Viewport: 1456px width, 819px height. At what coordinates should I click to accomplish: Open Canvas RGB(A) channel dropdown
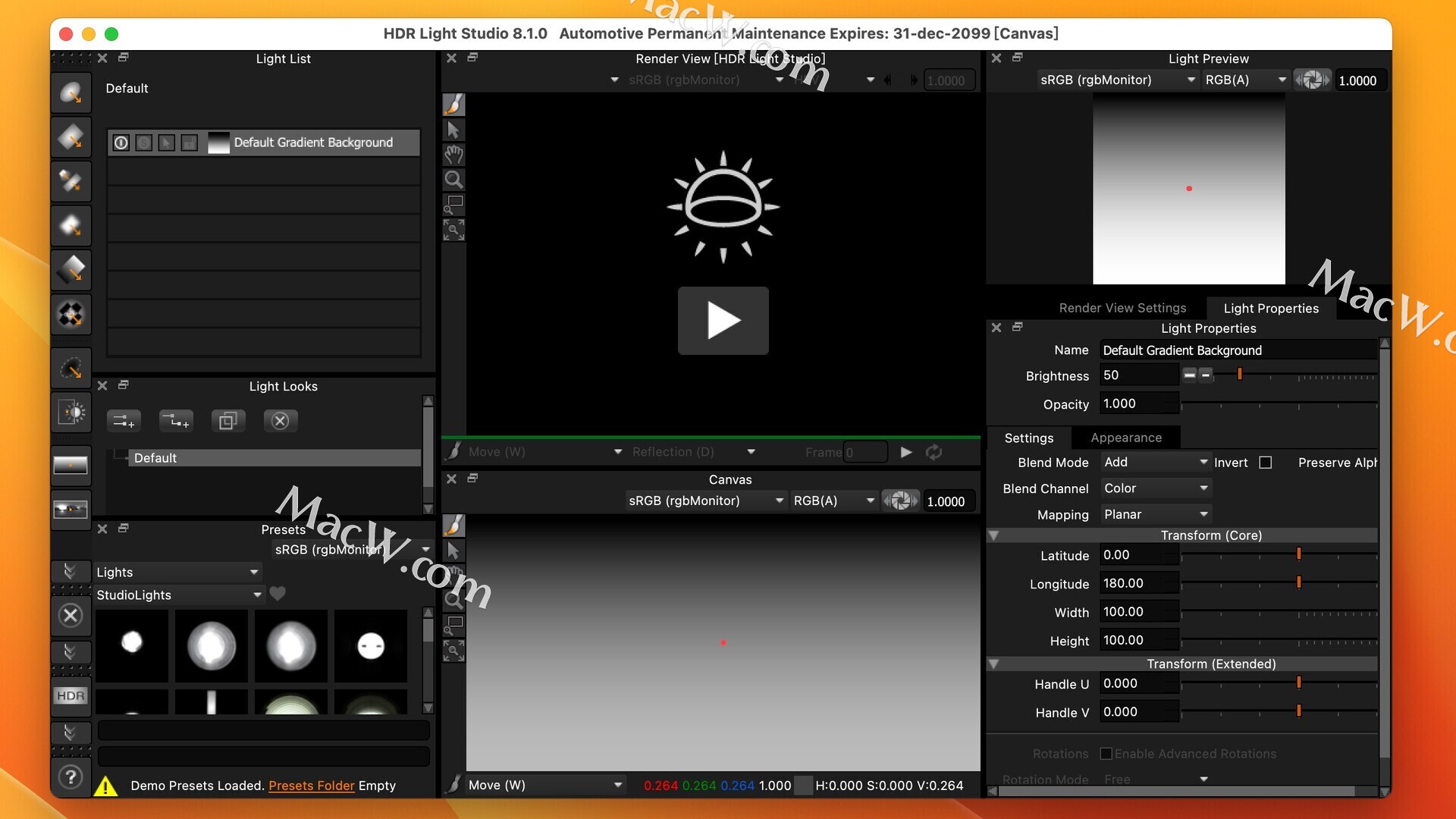[x=833, y=500]
